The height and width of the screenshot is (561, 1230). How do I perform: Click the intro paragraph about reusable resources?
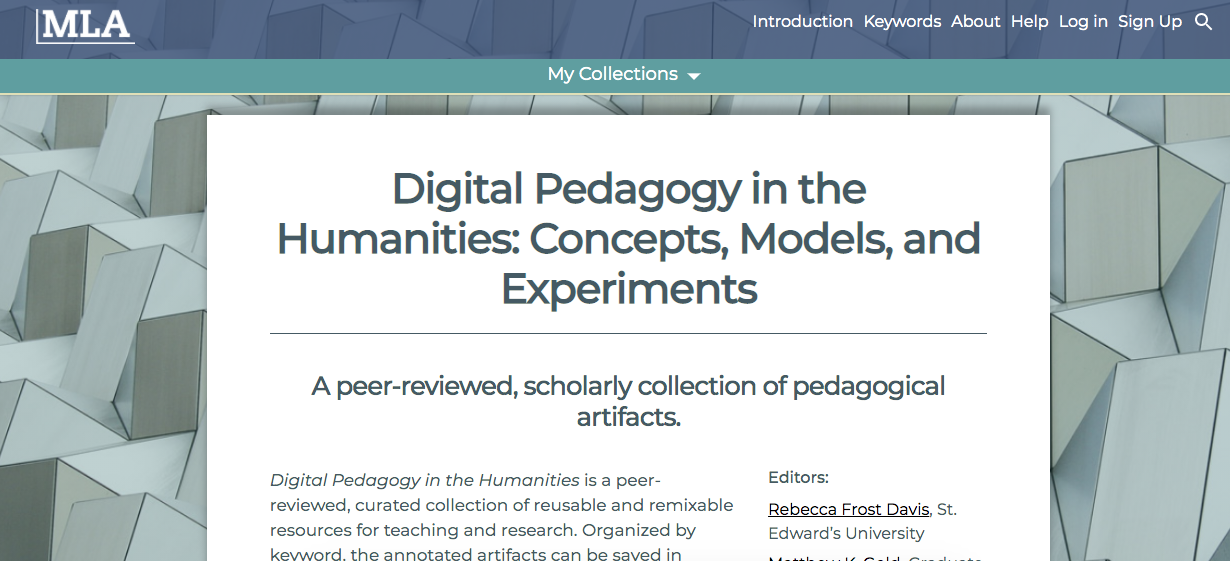click(501, 517)
